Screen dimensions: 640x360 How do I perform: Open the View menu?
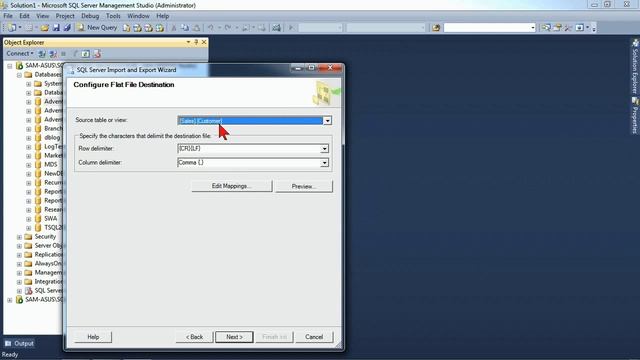(x=42, y=16)
